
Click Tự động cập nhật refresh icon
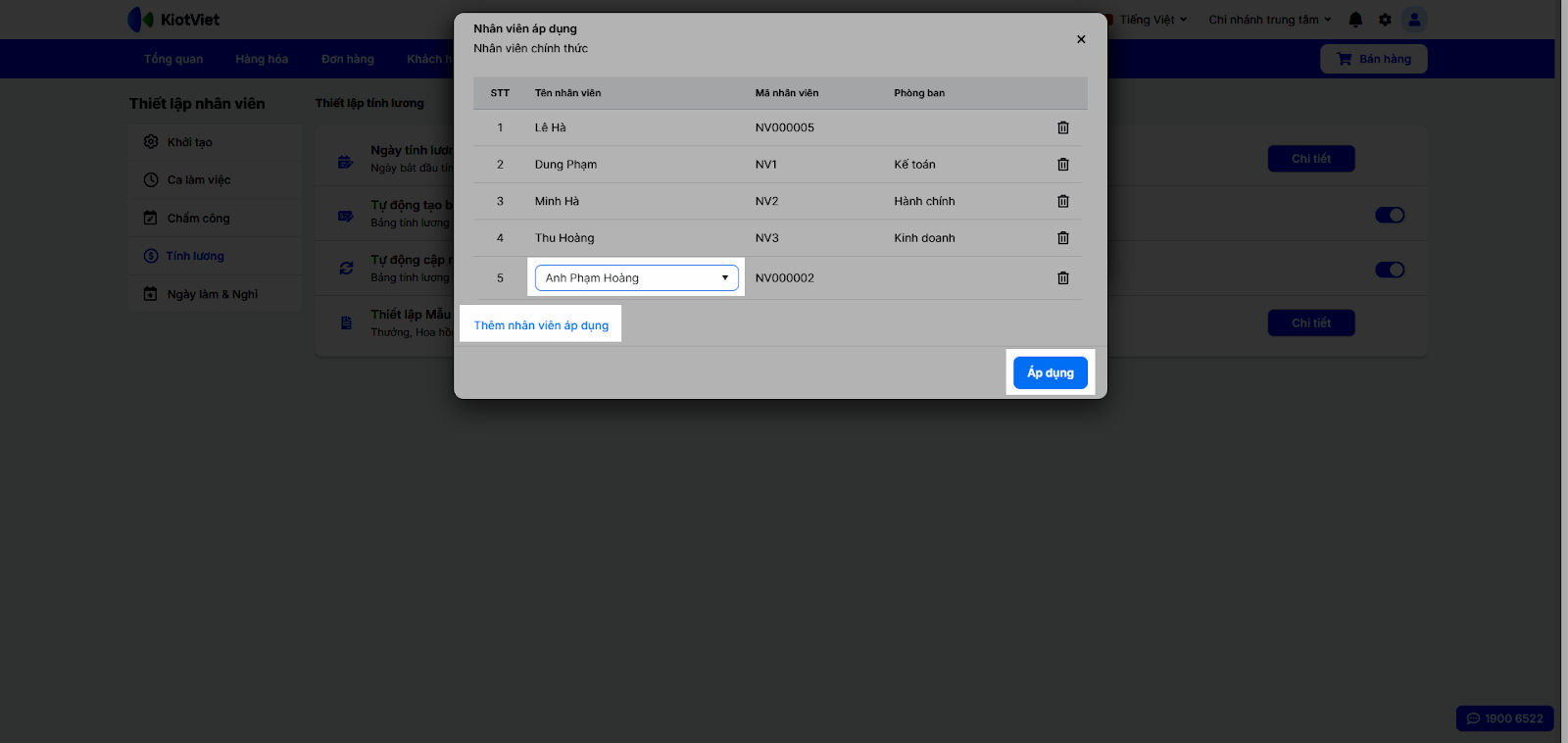346,268
